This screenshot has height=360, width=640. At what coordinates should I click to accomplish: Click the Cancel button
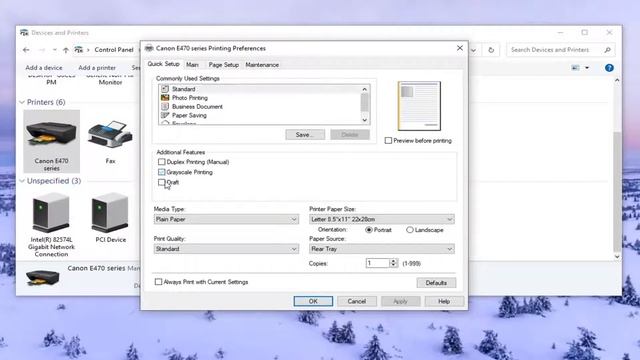pyautogui.click(x=356, y=301)
